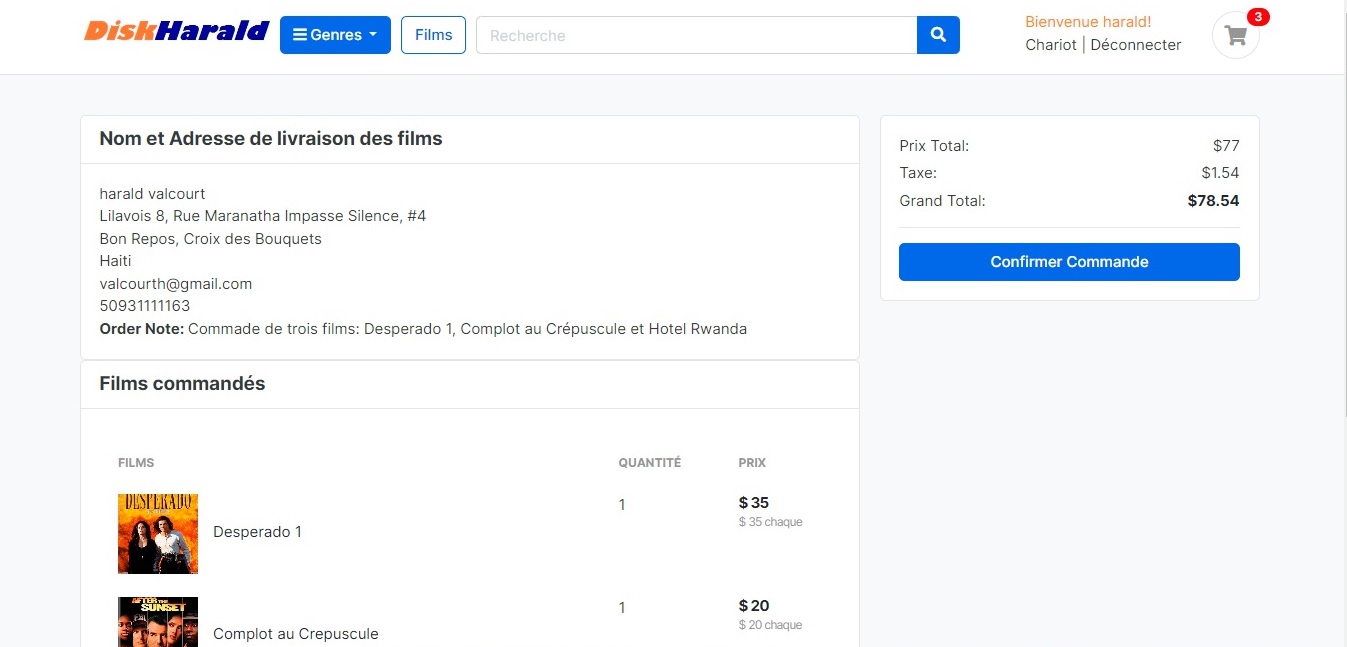This screenshot has height=647, width=1347.
Task: Expand the Genres dropdown menu
Action: 335,35
